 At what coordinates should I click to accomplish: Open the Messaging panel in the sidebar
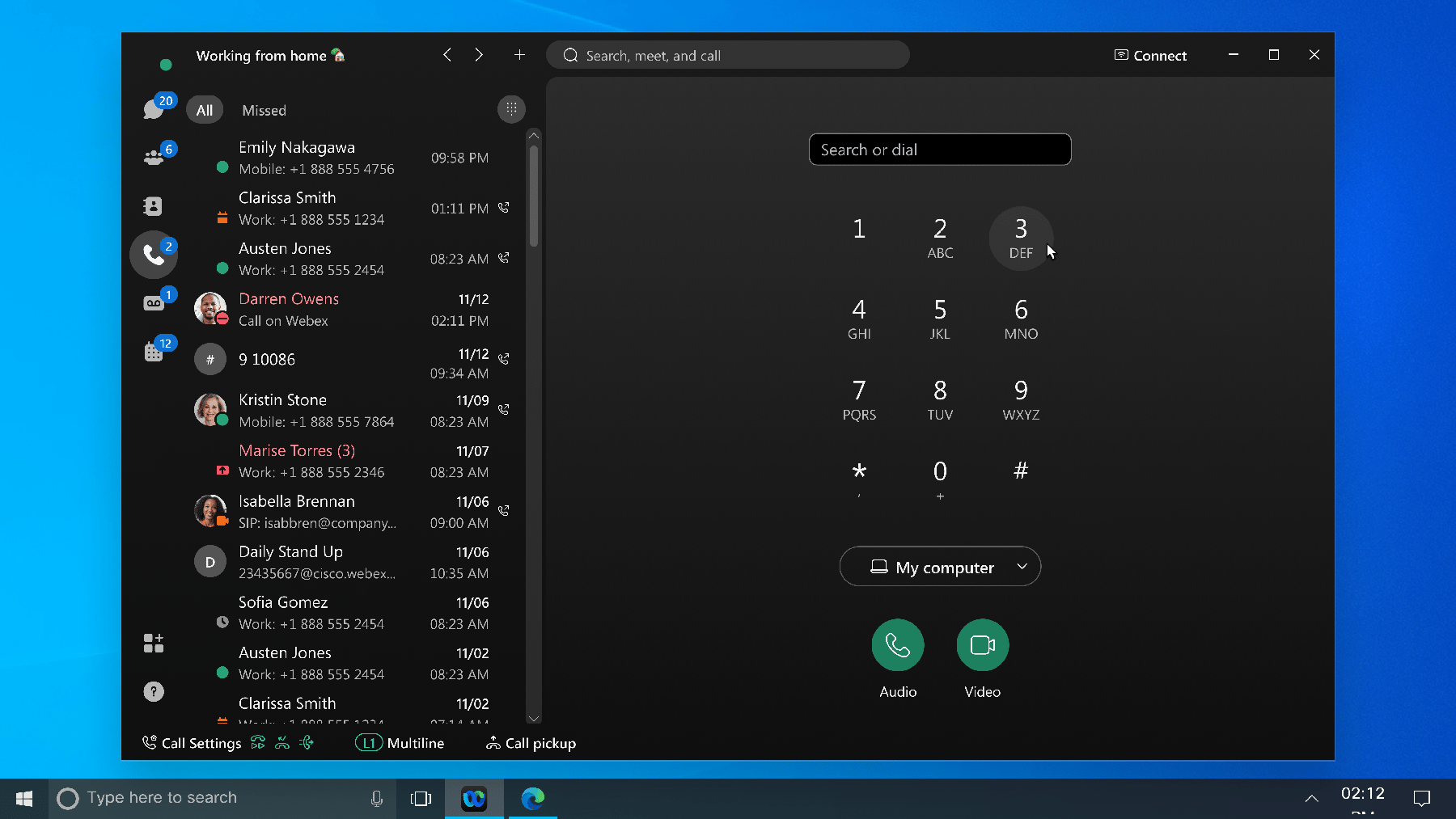(153, 108)
